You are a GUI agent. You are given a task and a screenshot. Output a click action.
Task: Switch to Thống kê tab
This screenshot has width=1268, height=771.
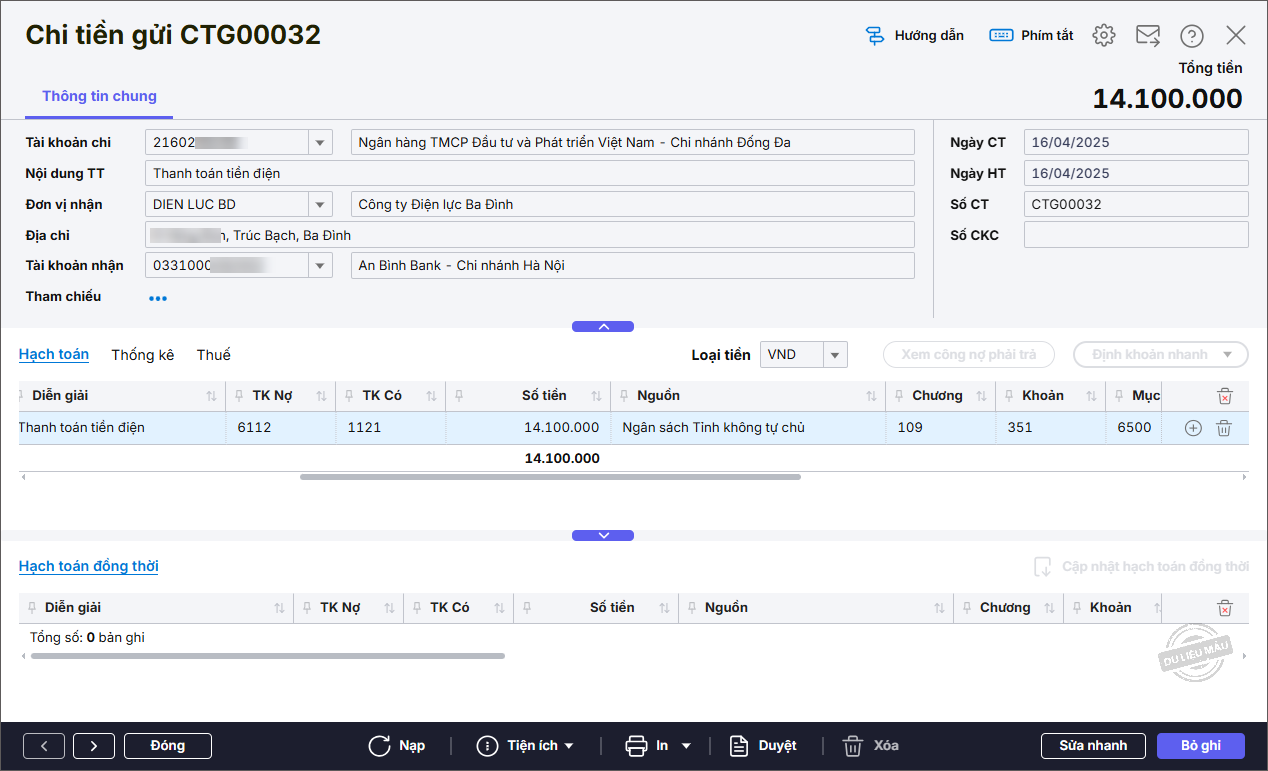click(142, 355)
